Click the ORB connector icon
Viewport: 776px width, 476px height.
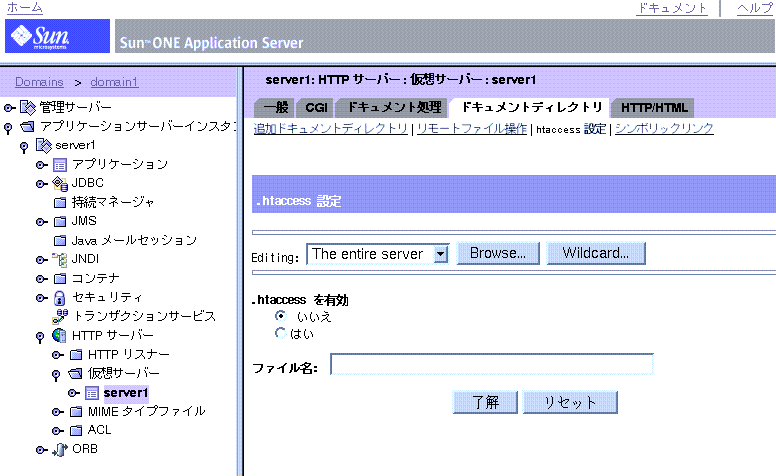click(x=60, y=449)
